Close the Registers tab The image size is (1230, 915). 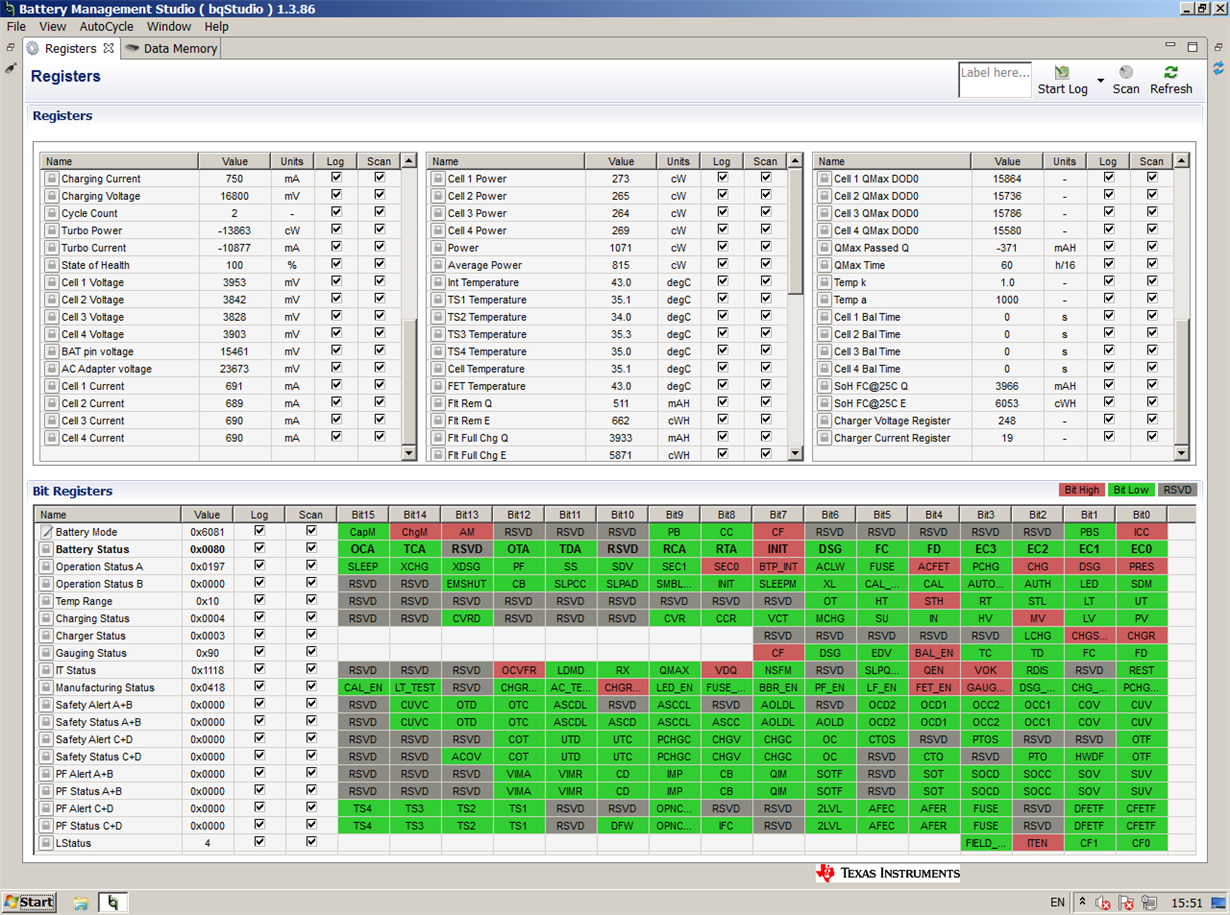(x=109, y=47)
